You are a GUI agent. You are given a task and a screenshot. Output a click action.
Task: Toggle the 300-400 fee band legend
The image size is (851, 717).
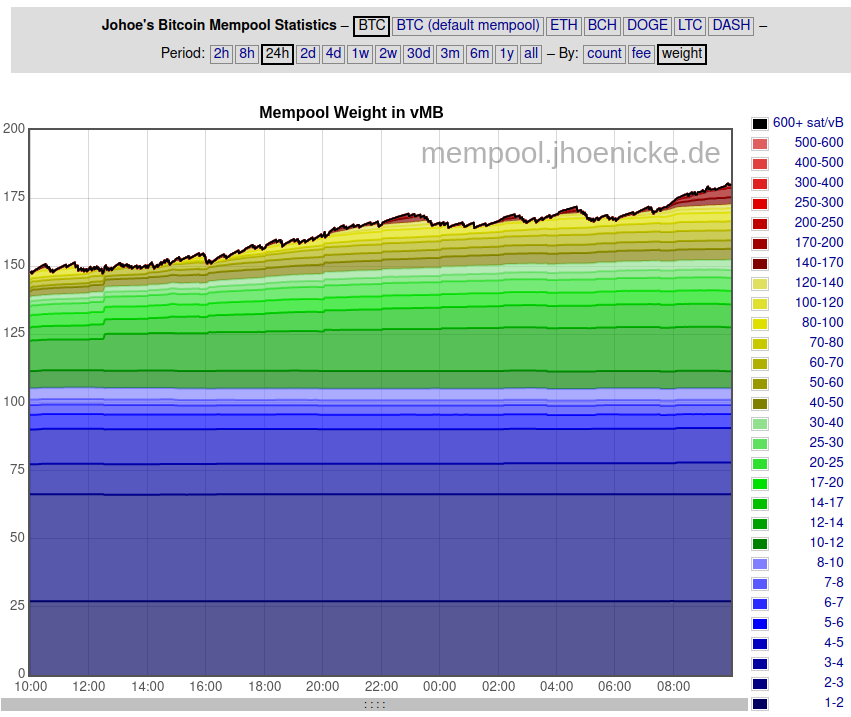click(760, 183)
